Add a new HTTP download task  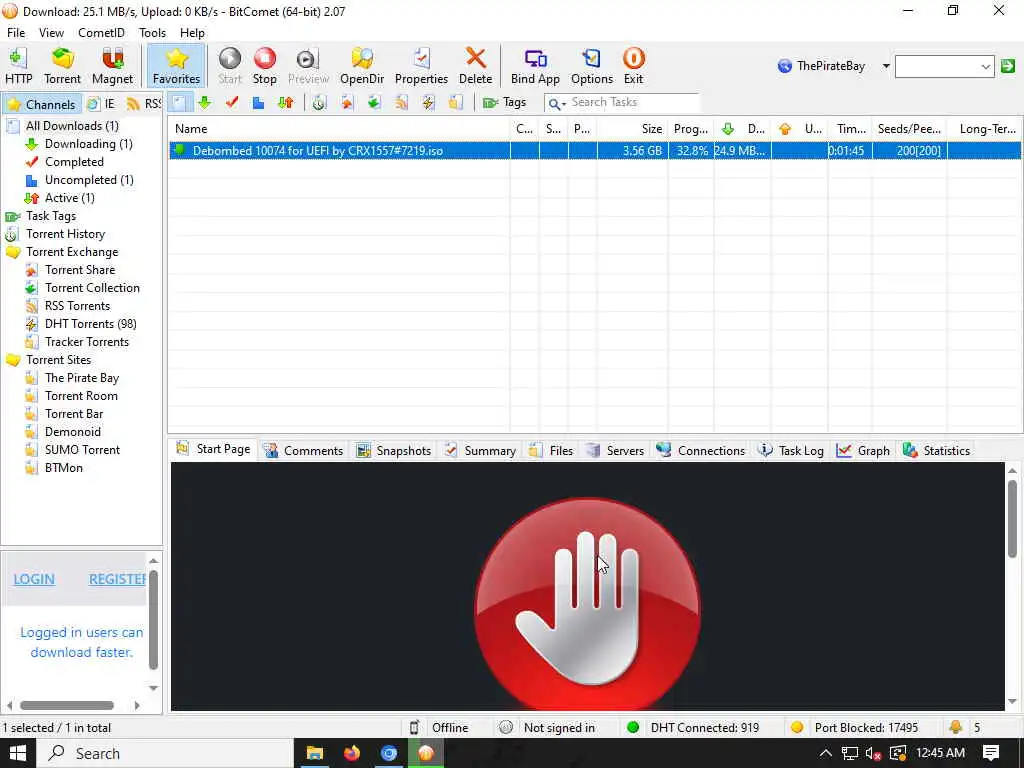pos(18,66)
